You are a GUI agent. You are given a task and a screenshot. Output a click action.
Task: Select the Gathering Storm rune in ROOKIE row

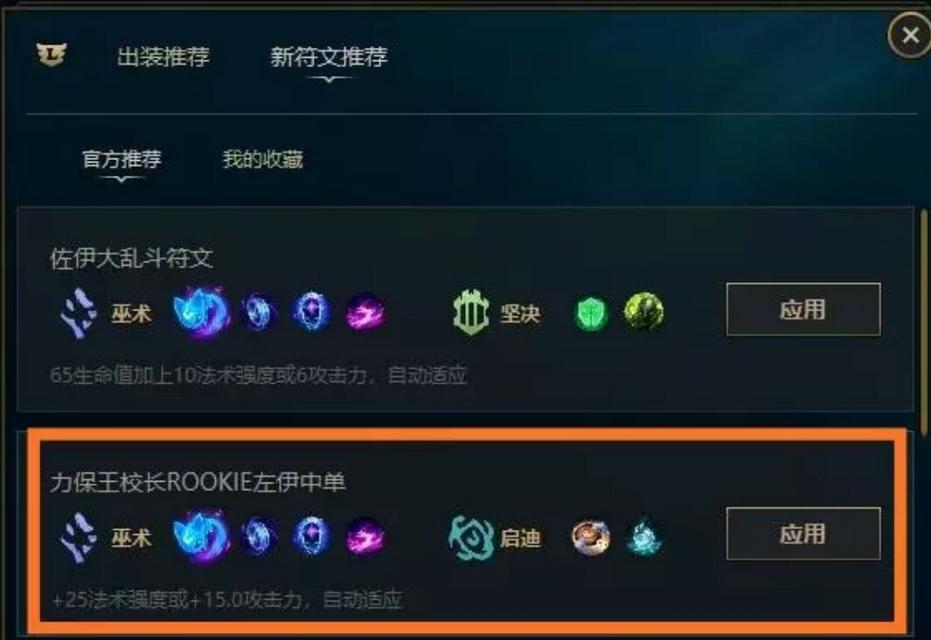365,537
